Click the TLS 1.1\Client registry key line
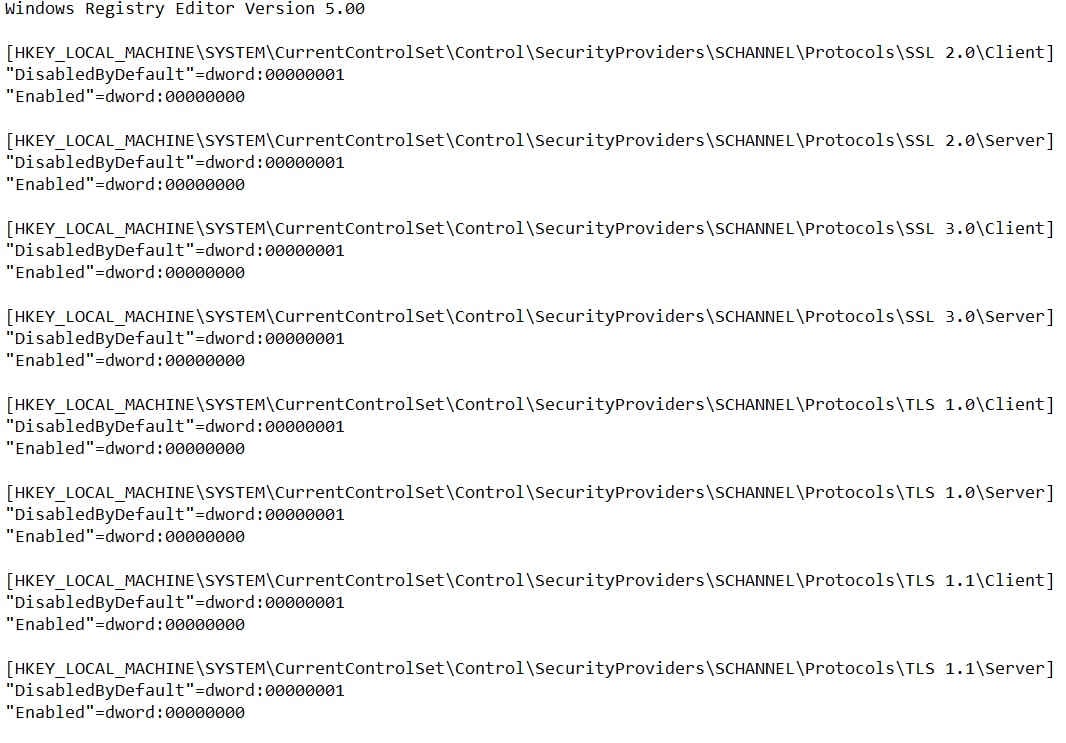 click(x=530, y=581)
